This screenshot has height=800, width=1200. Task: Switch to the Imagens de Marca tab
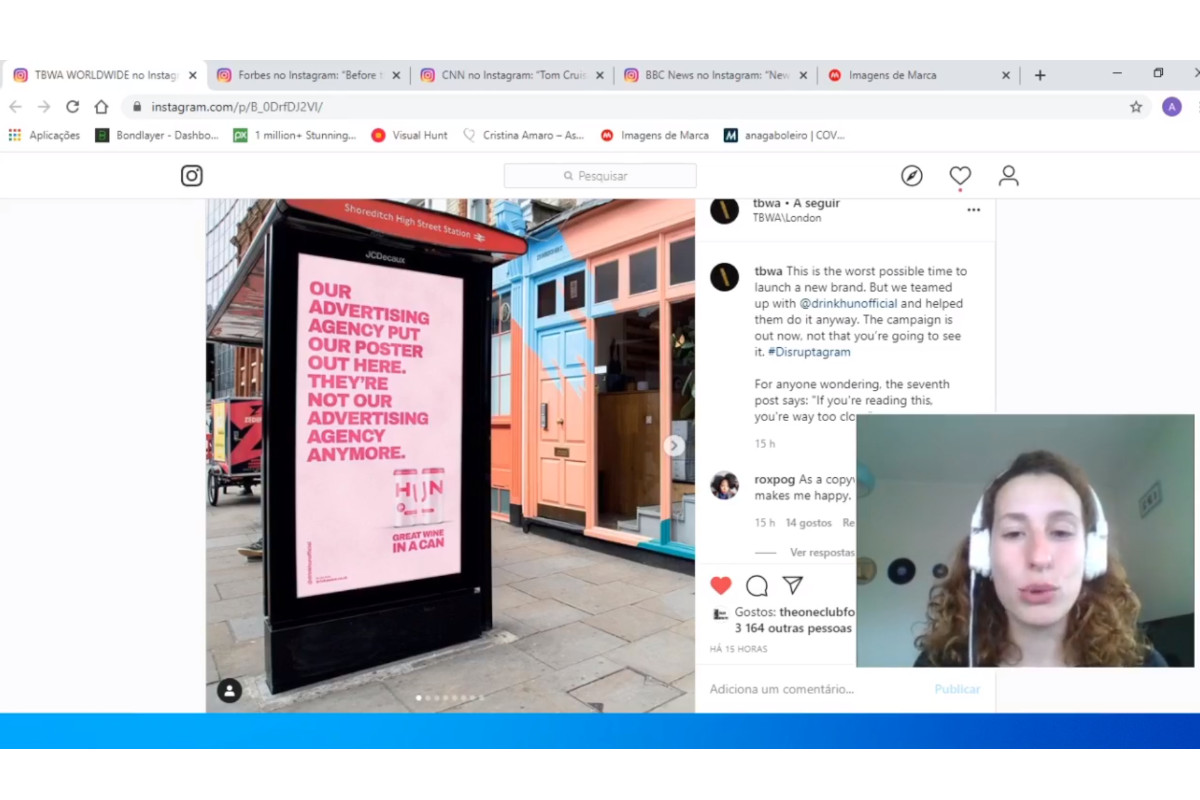pyautogui.click(x=918, y=75)
